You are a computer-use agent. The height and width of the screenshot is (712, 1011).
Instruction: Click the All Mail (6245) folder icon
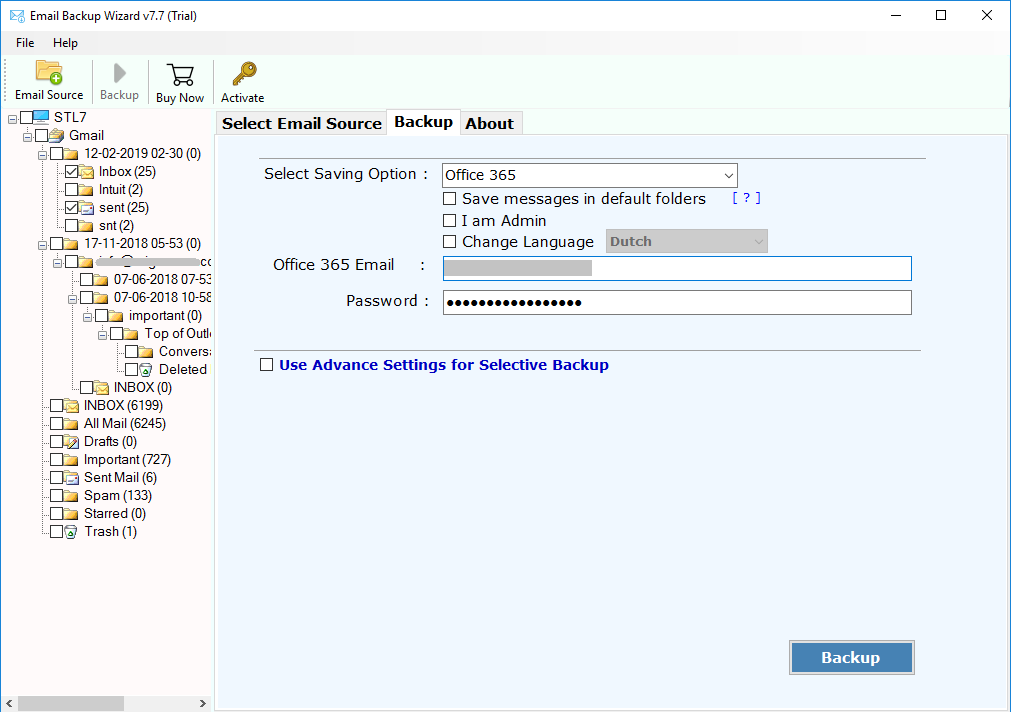click(72, 424)
